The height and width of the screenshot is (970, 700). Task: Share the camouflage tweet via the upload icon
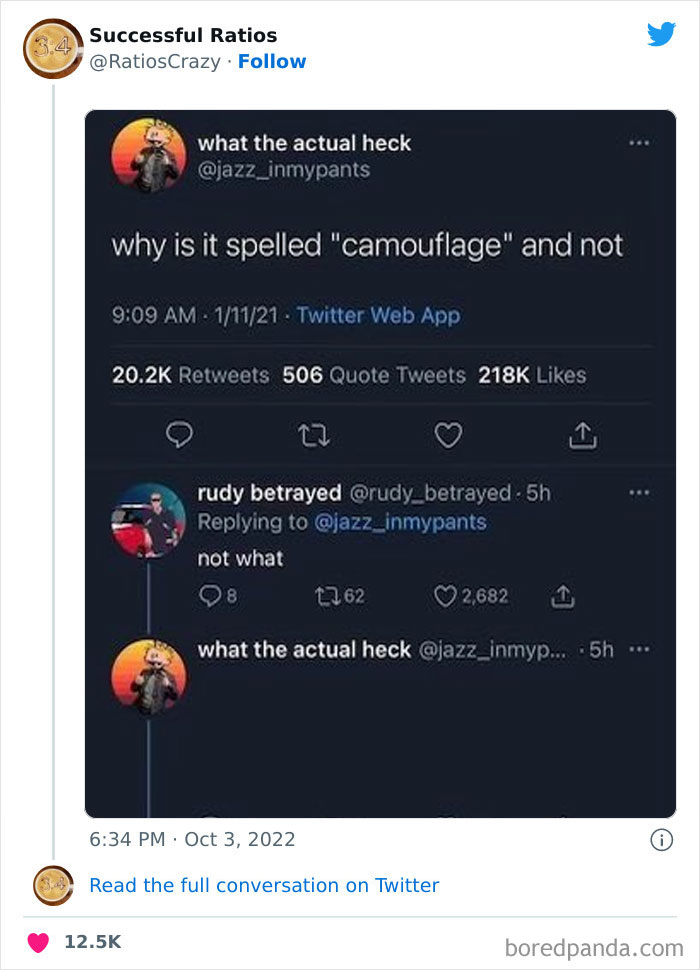(x=583, y=435)
